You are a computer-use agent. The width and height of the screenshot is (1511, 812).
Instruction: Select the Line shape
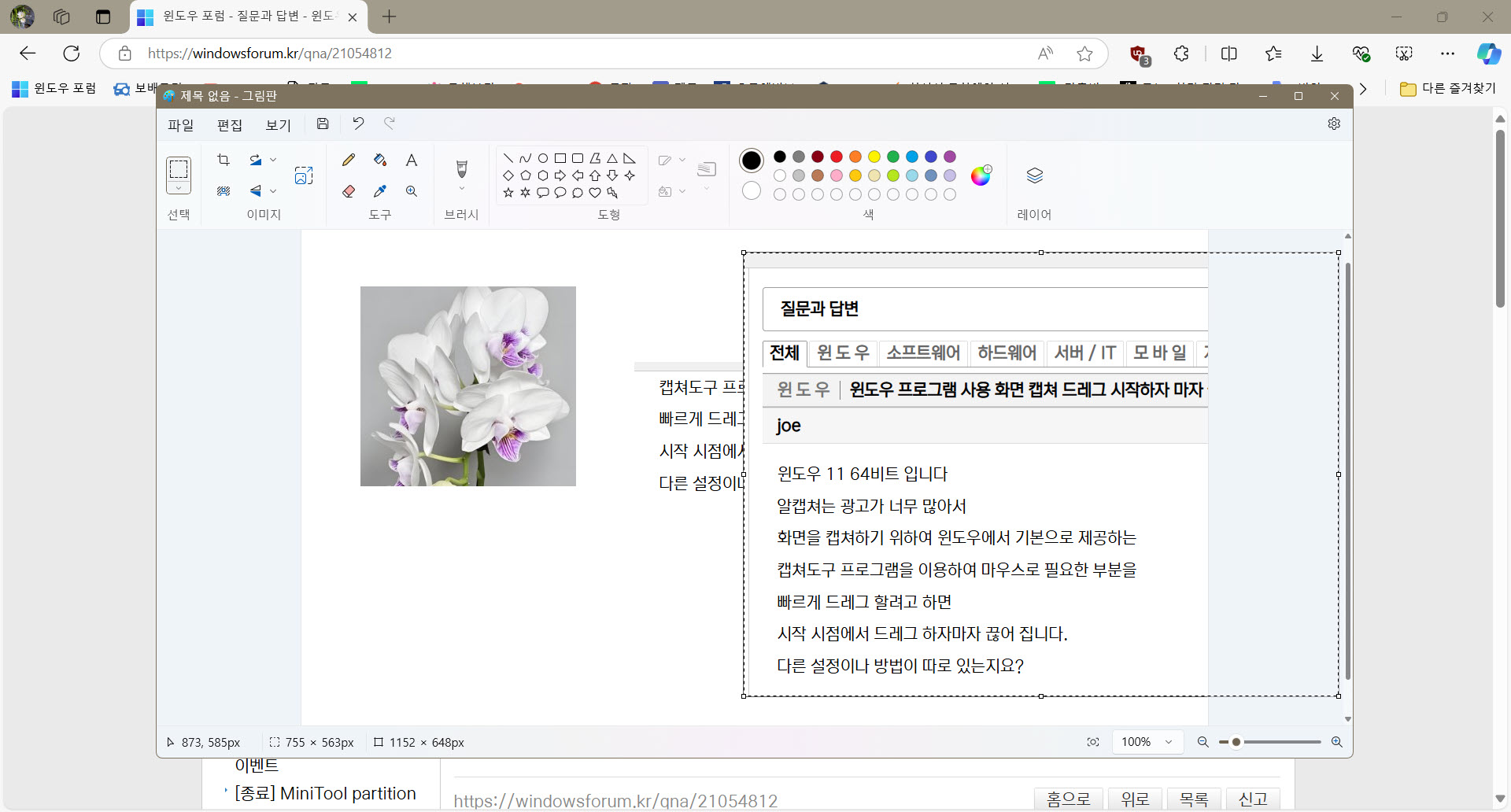pyautogui.click(x=508, y=158)
